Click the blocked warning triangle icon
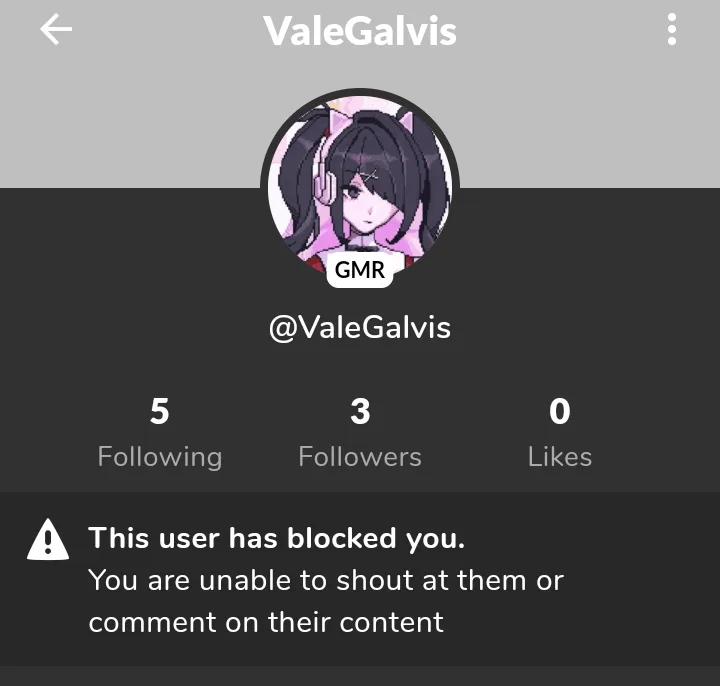This screenshot has height=686, width=720. tap(48, 540)
